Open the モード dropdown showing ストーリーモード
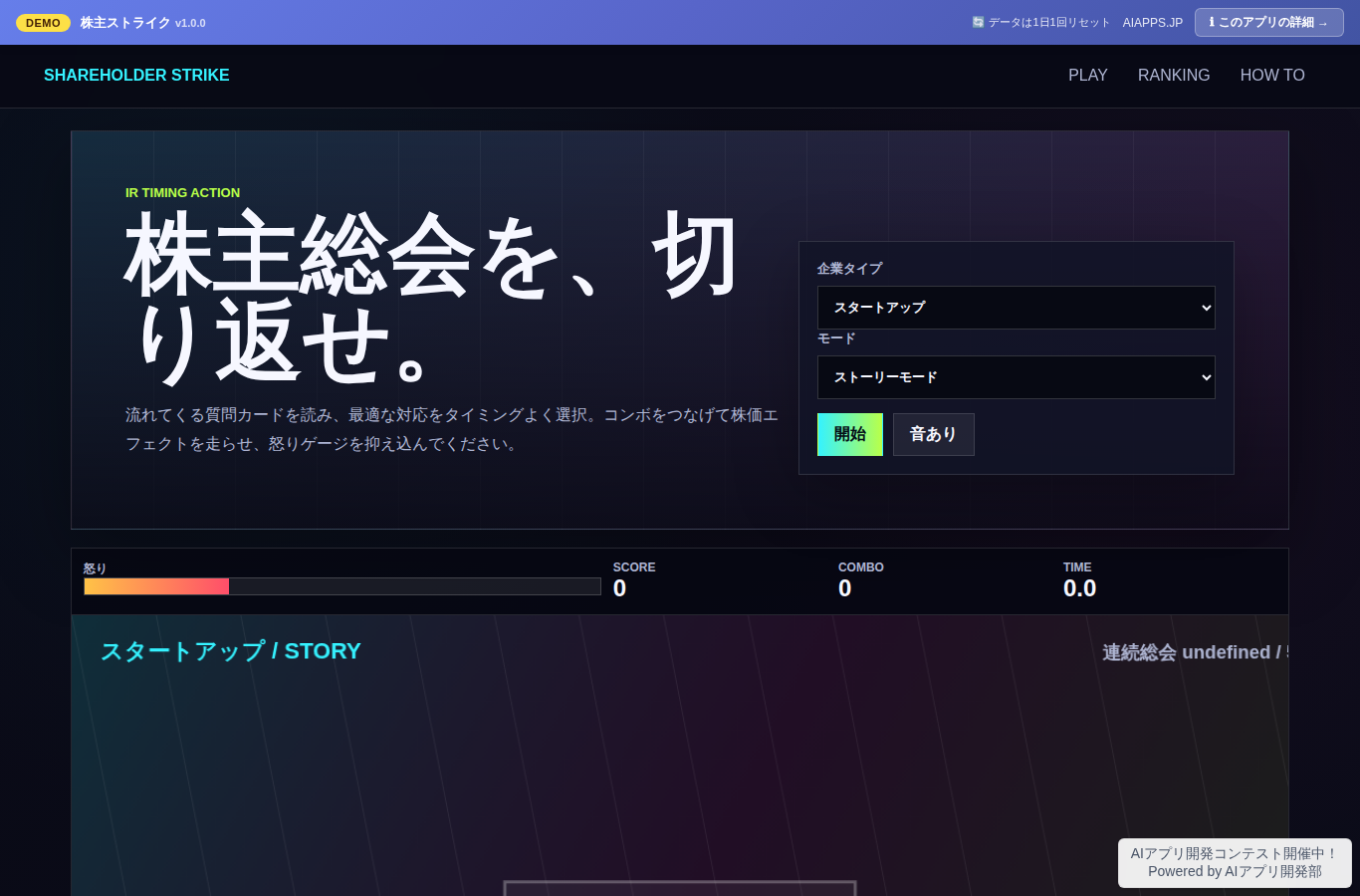1360x896 pixels. pyautogui.click(x=1016, y=377)
